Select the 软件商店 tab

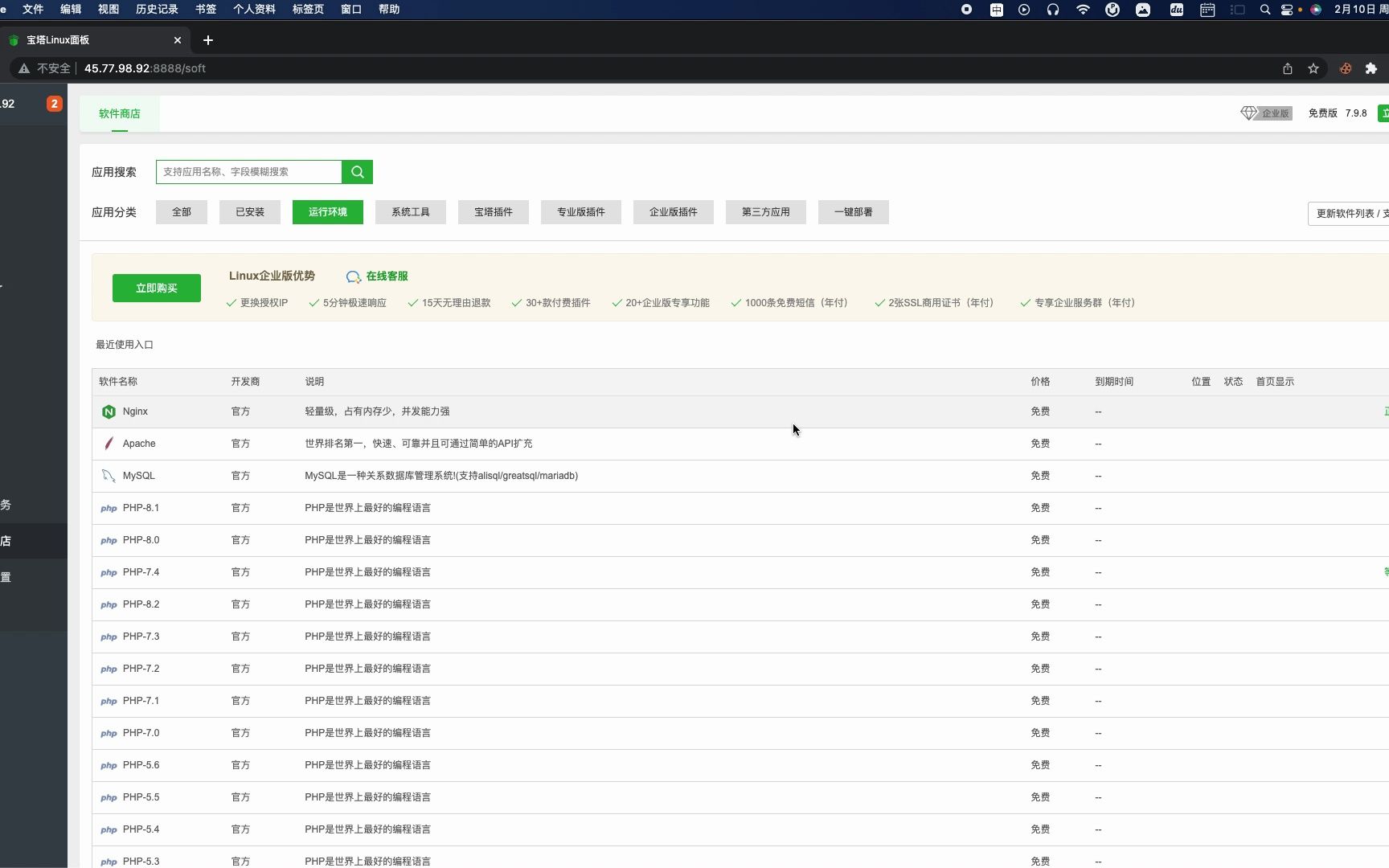pyautogui.click(x=120, y=113)
